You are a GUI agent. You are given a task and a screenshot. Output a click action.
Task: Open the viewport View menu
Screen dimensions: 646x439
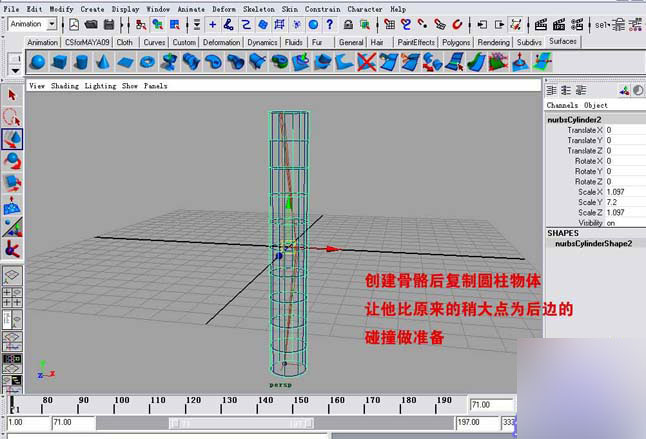(x=37, y=86)
